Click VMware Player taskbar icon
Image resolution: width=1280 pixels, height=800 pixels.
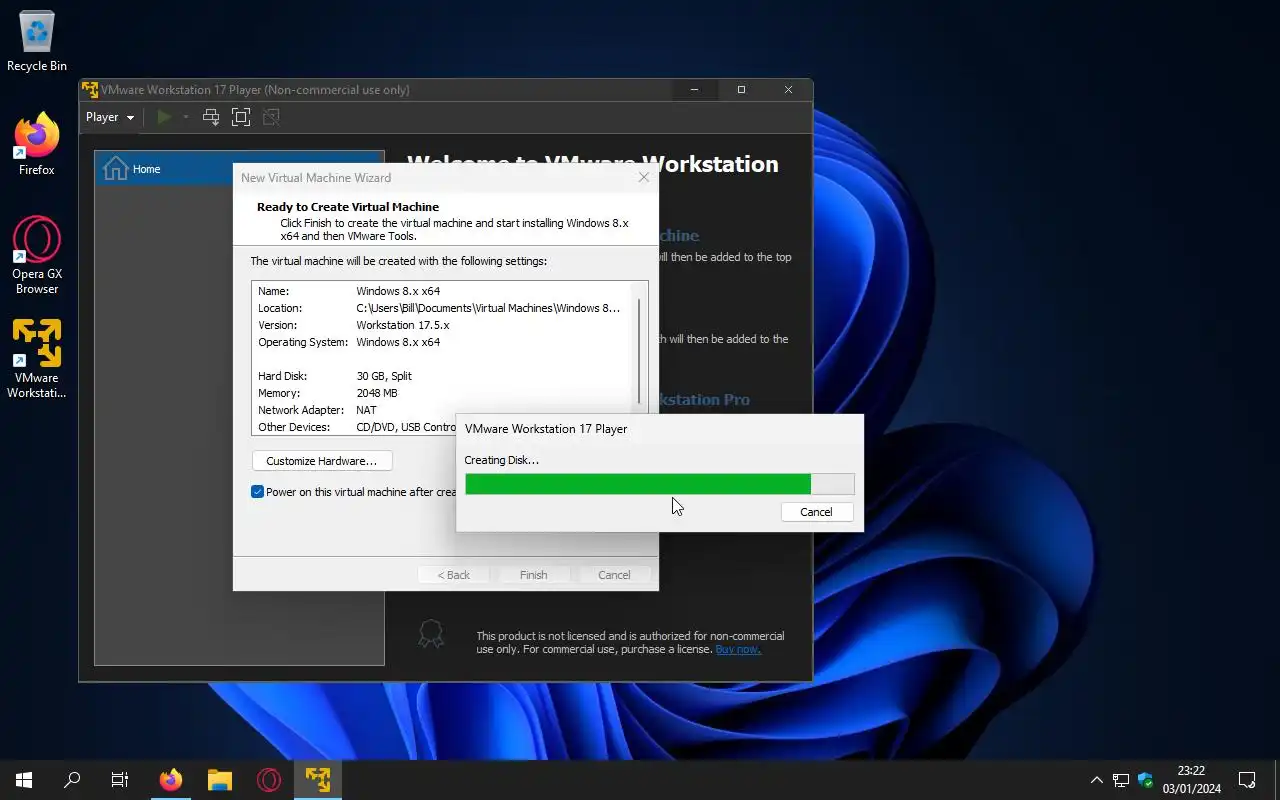(318, 780)
